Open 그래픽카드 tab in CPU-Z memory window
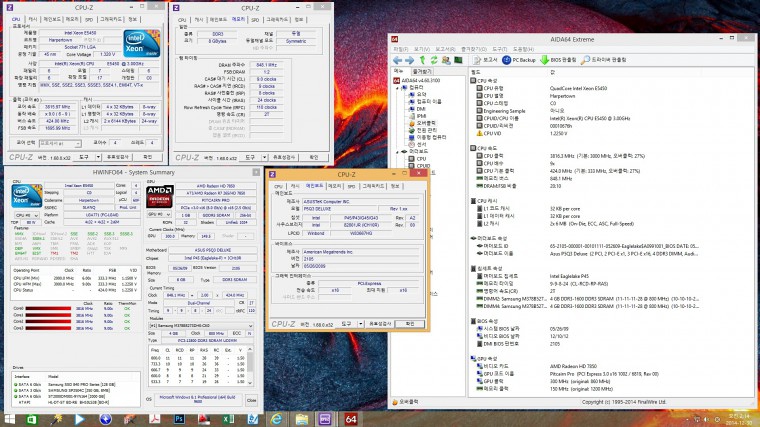760x427 pixels. click(x=277, y=19)
